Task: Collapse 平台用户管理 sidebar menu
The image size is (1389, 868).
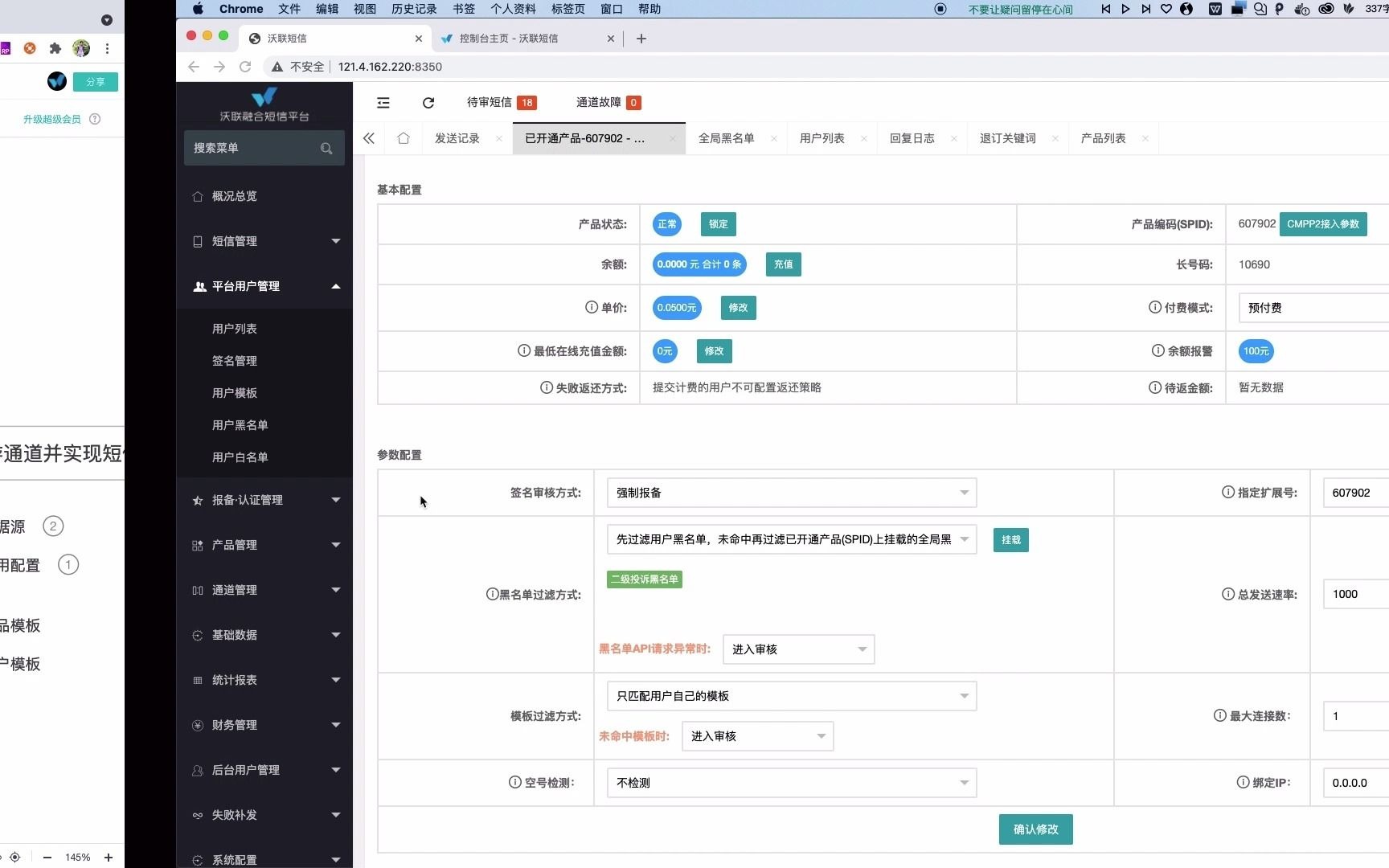Action: [x=264, y=286]
